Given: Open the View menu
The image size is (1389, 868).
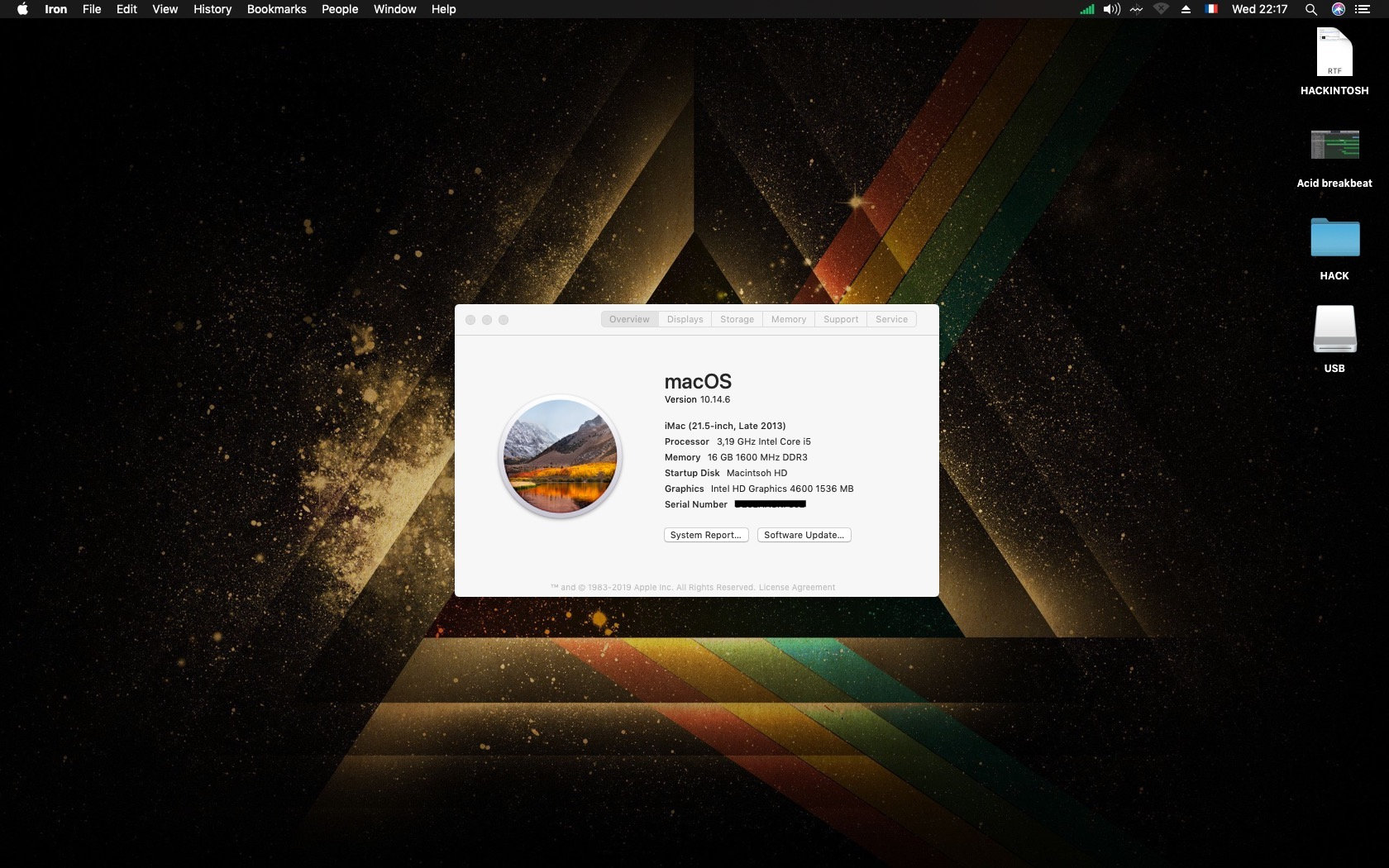Looking at the screenshot, I should (x=165, y=9).
